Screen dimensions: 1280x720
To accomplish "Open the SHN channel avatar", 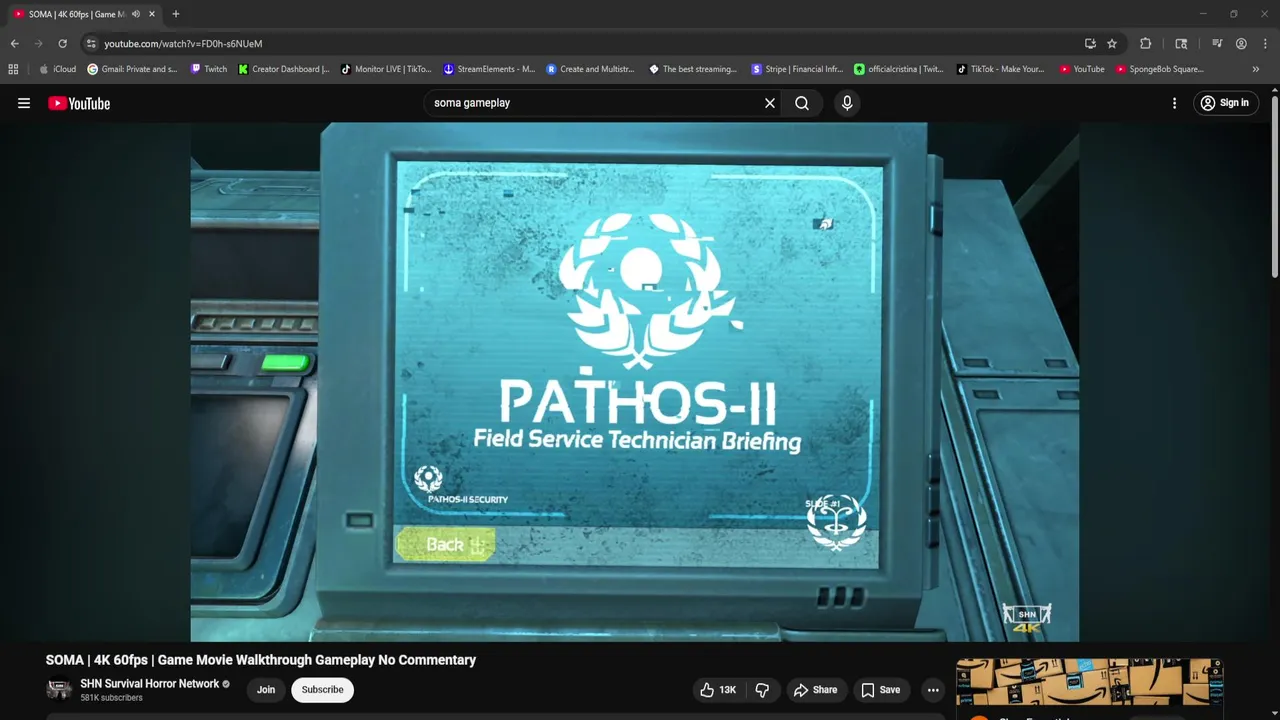I will click(59, 690).
